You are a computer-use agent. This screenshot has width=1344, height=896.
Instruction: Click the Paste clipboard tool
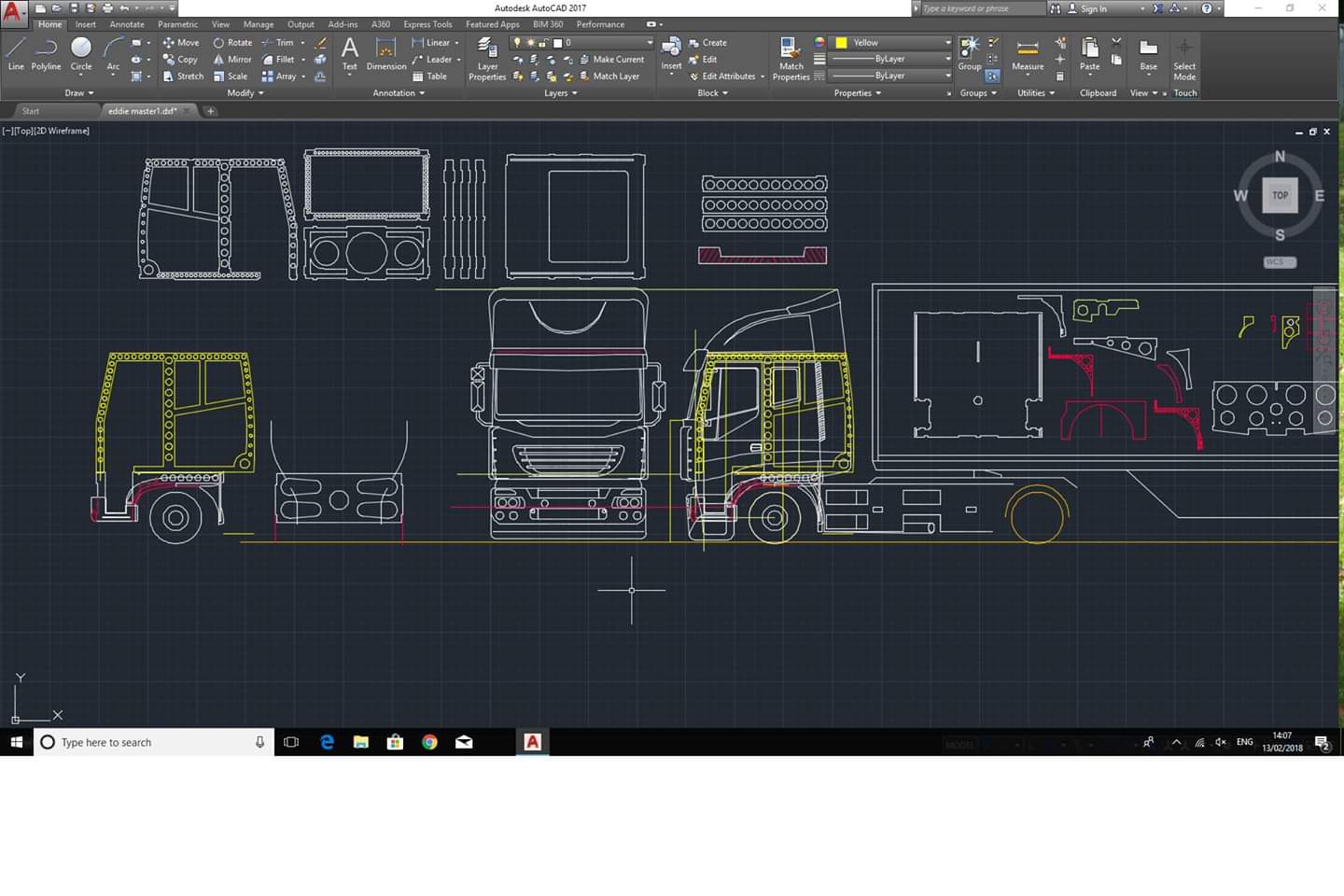(1089, 54)
